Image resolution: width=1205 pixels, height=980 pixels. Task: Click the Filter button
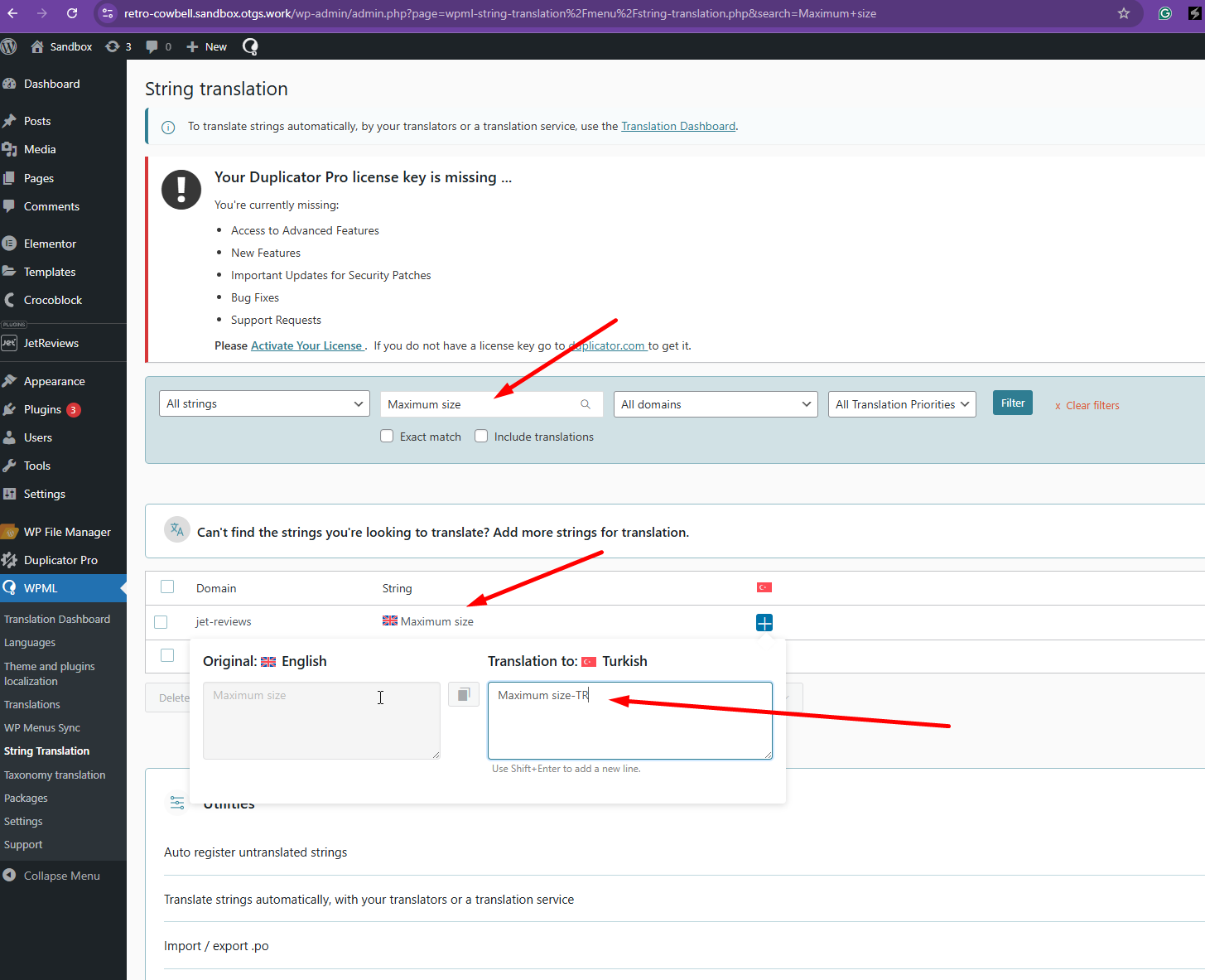pyautogui.click(x=1013, y=403)
